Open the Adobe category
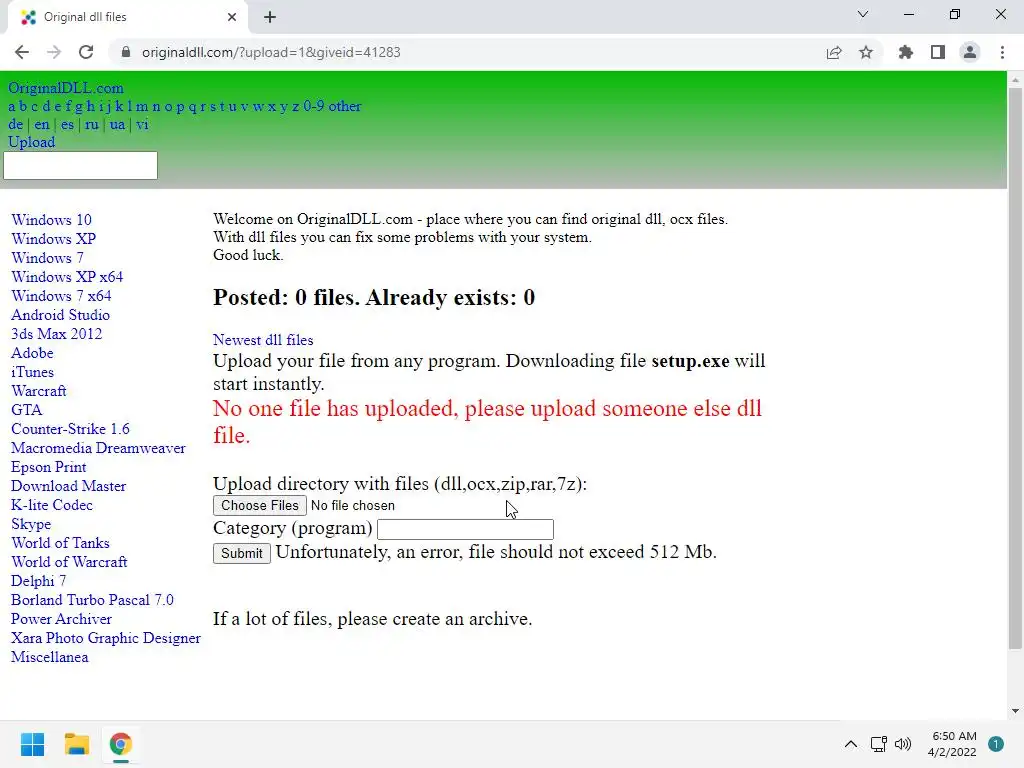 32,353
